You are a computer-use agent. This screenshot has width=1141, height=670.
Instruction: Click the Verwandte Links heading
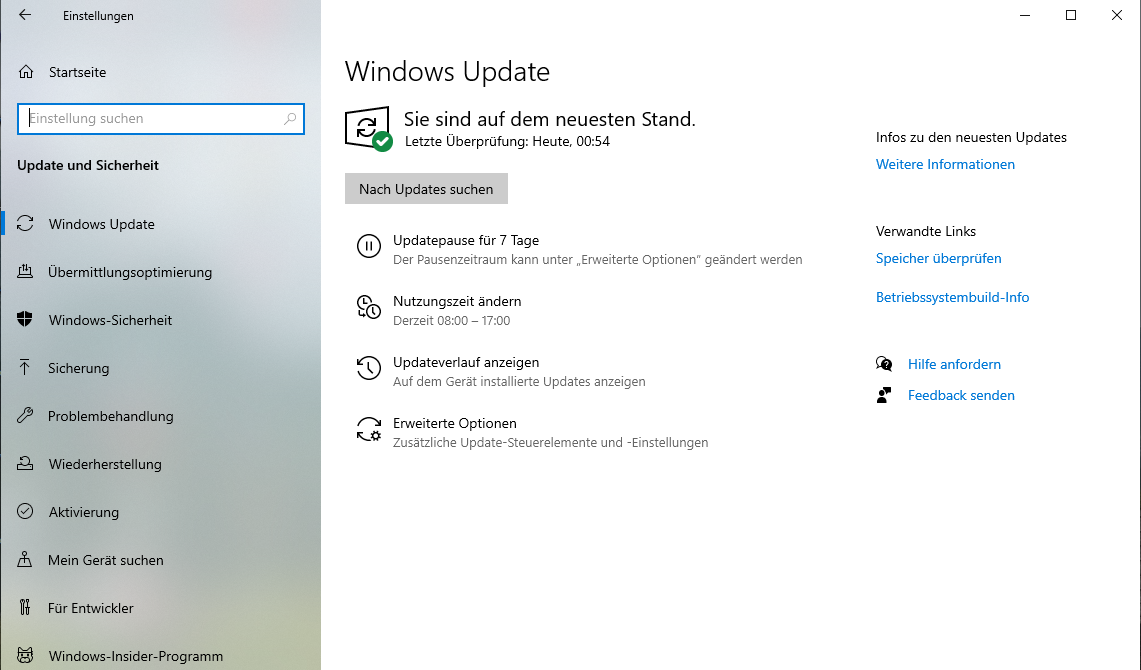click(x=926, y=231)
